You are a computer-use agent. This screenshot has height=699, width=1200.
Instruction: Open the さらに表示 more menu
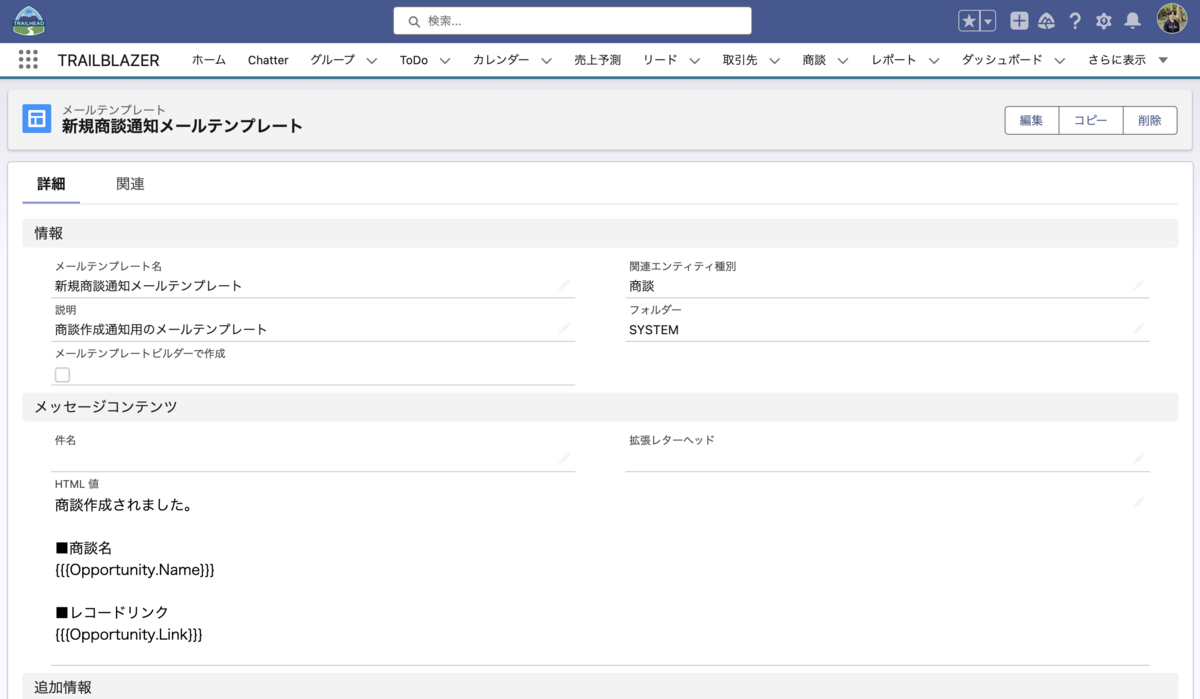coord(1128,60)
